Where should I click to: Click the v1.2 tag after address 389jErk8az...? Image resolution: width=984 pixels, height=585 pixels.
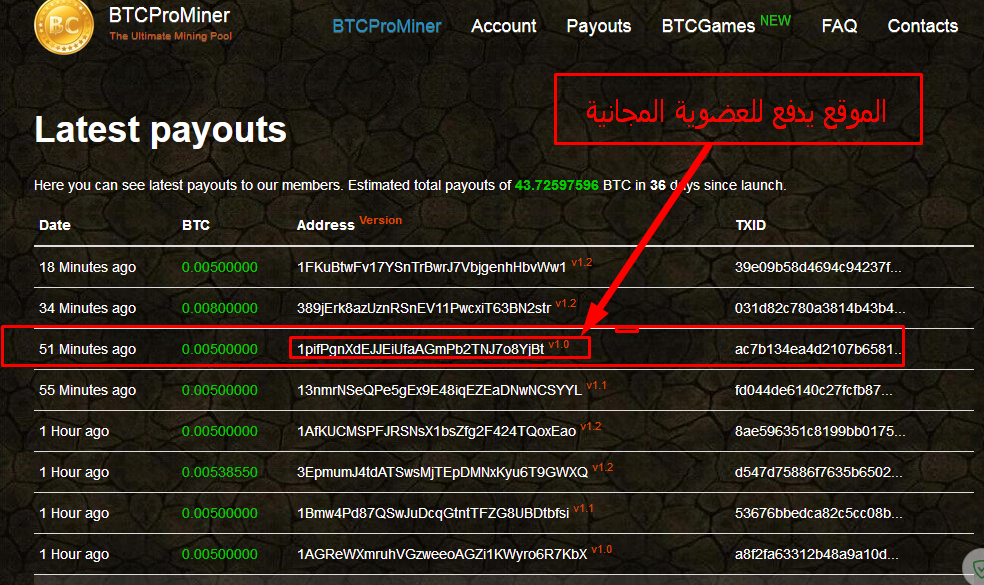click(566, 303)
